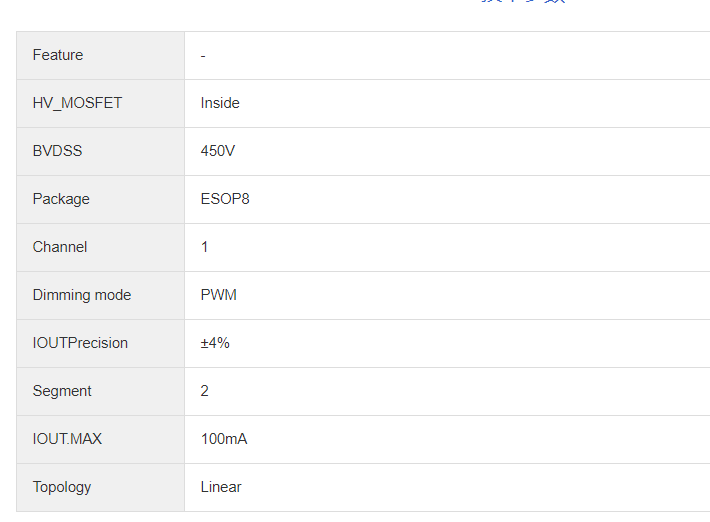This screenshot has height=522, width=710.
Task: Click the PWM value cell
Action: tap(219, 295)
